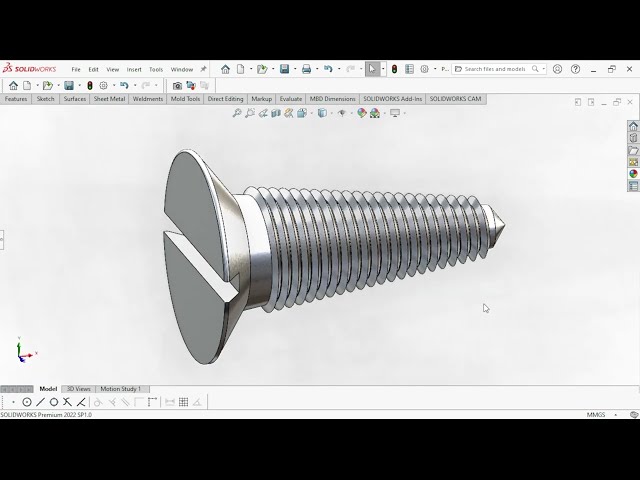
Task: Click Apply Scene icon
Action: click(375, 113)
